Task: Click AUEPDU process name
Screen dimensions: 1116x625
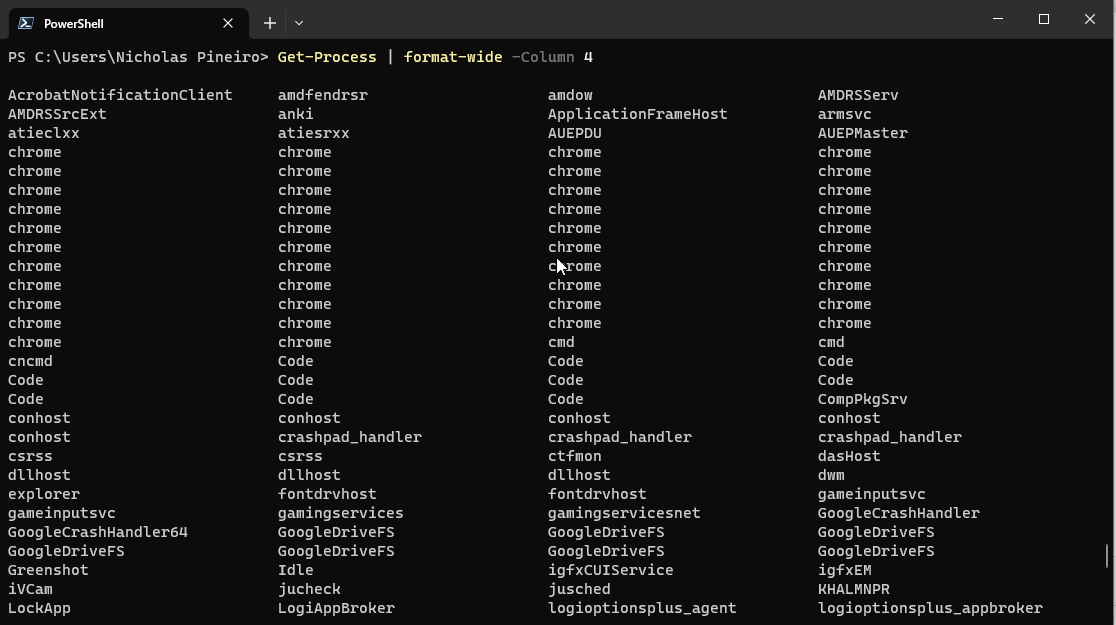Action: click(574, 133)
